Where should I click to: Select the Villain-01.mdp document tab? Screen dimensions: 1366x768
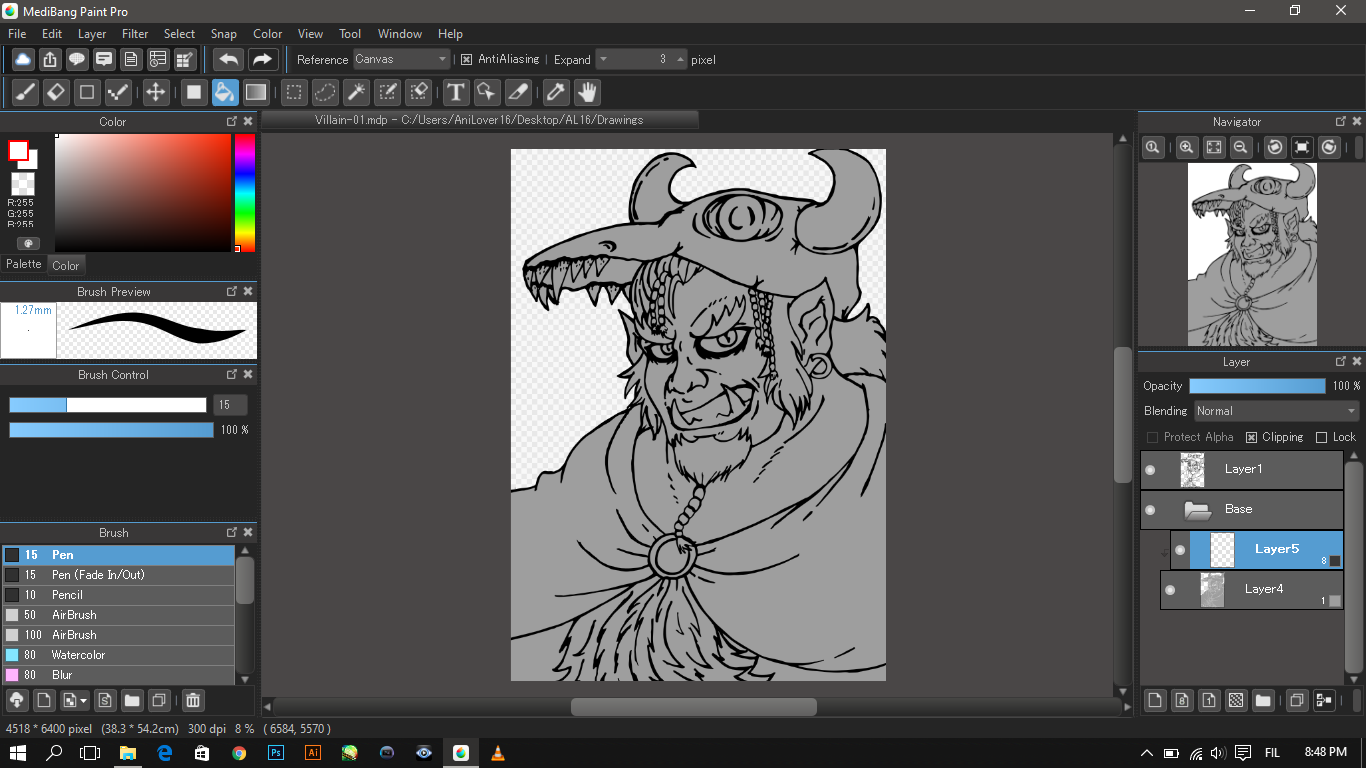pos(479,120)
